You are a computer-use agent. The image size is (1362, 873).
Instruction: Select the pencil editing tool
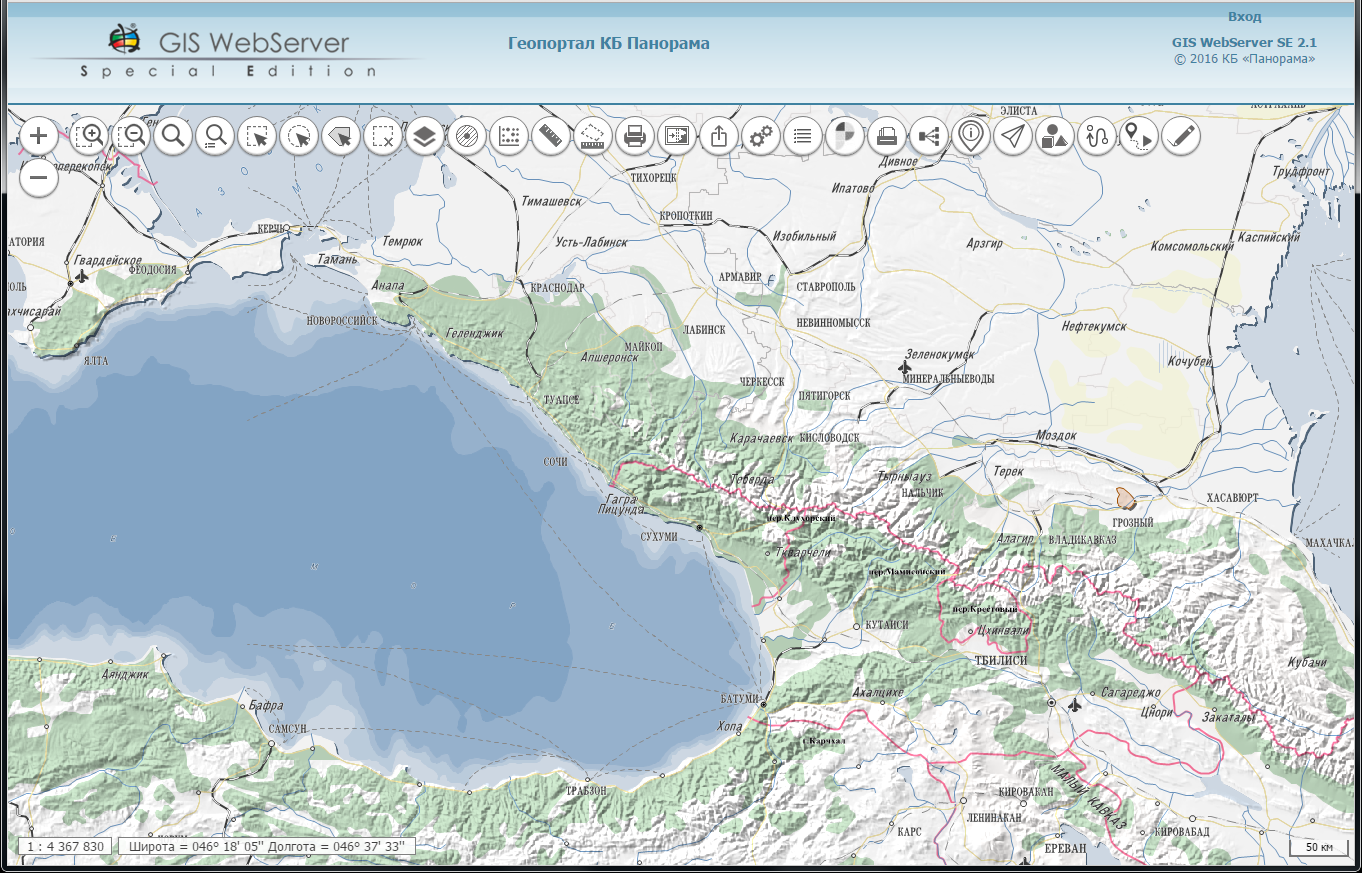tap(1181, 136)
